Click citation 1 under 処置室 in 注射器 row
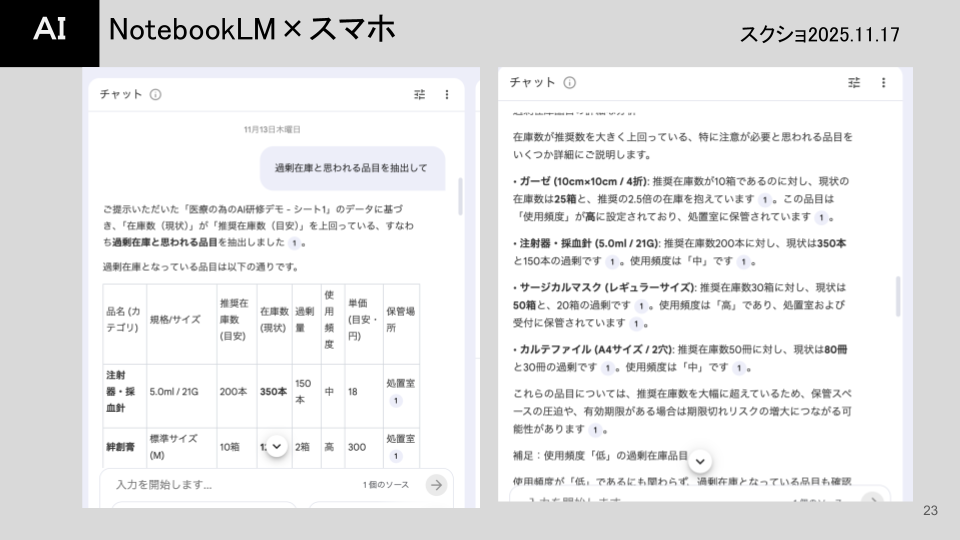Viewport: 960px width, 540px height. click(395, 400)
